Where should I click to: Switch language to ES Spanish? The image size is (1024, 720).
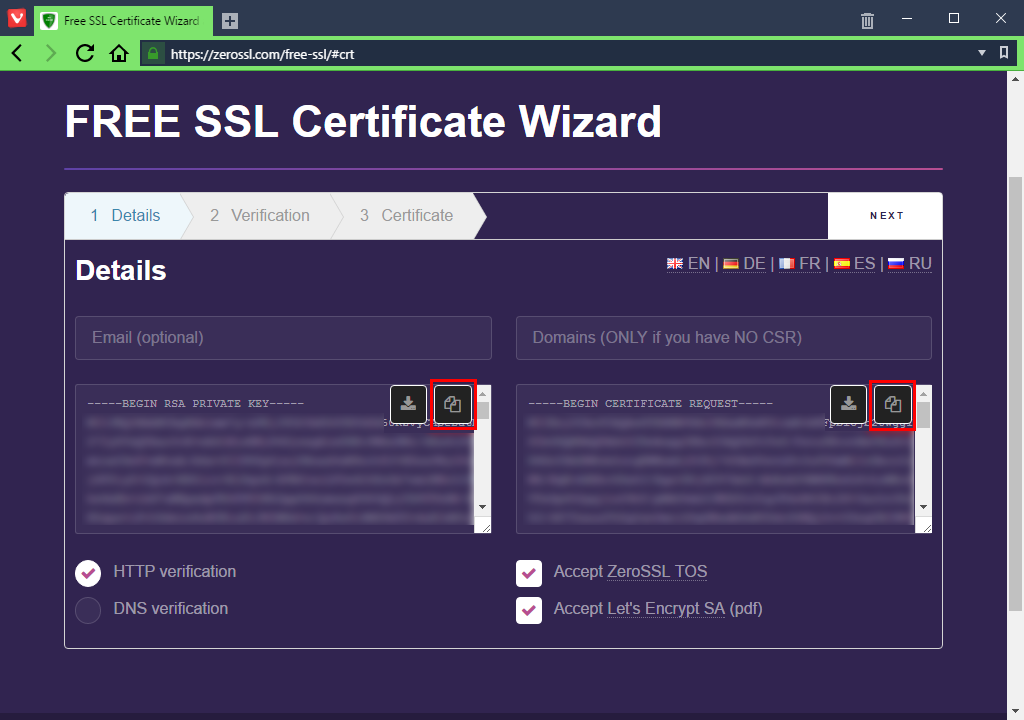(854, 263)
